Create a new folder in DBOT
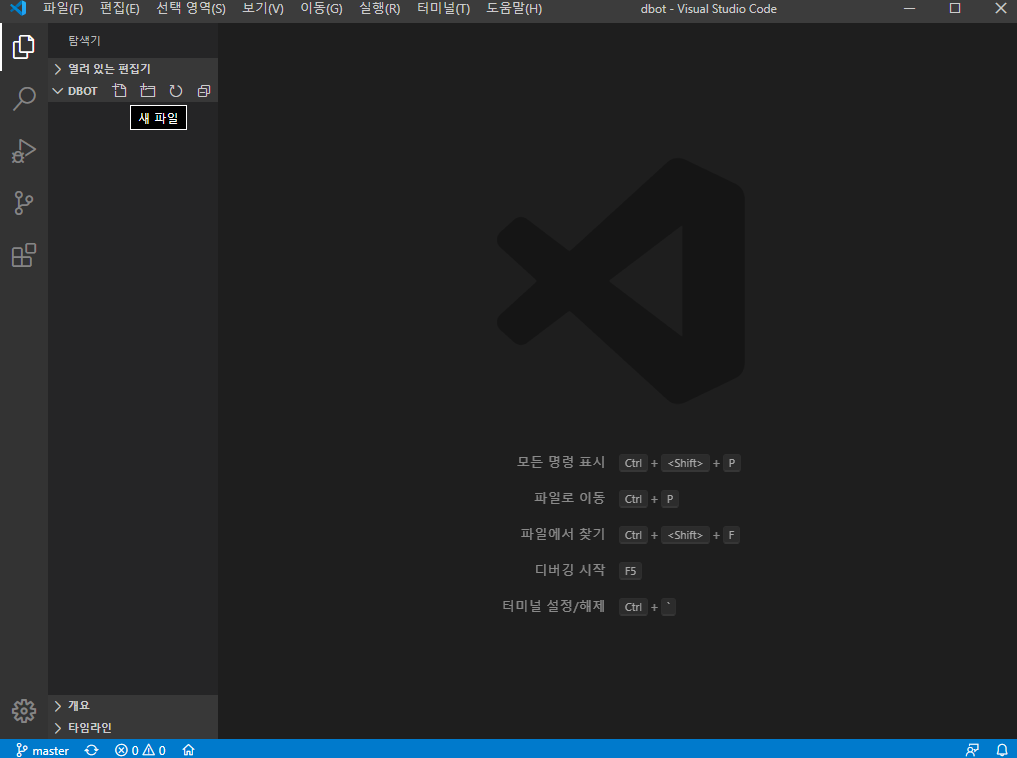 pos(148,91)
